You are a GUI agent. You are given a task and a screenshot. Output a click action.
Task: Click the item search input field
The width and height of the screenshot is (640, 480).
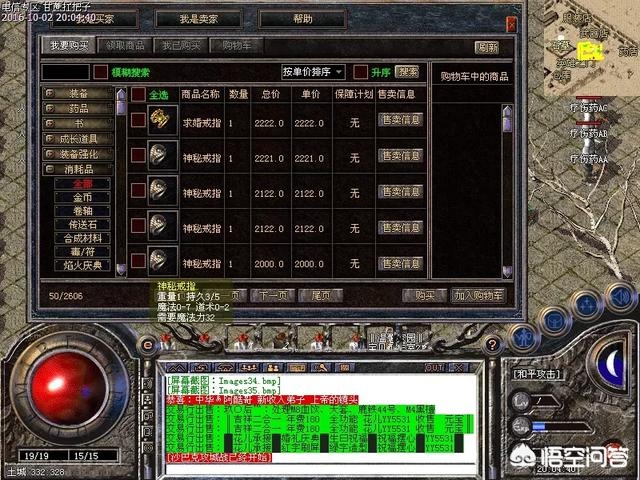[65, 72]
